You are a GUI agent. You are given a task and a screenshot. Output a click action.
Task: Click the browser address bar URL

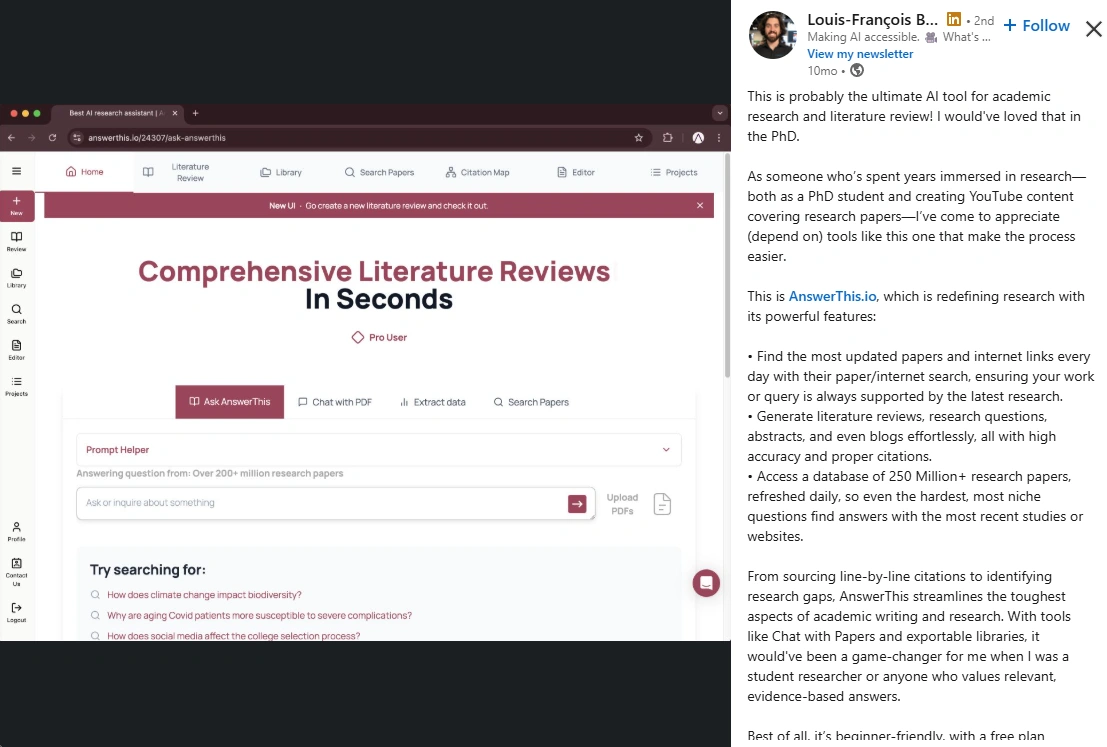click(157, 138)
